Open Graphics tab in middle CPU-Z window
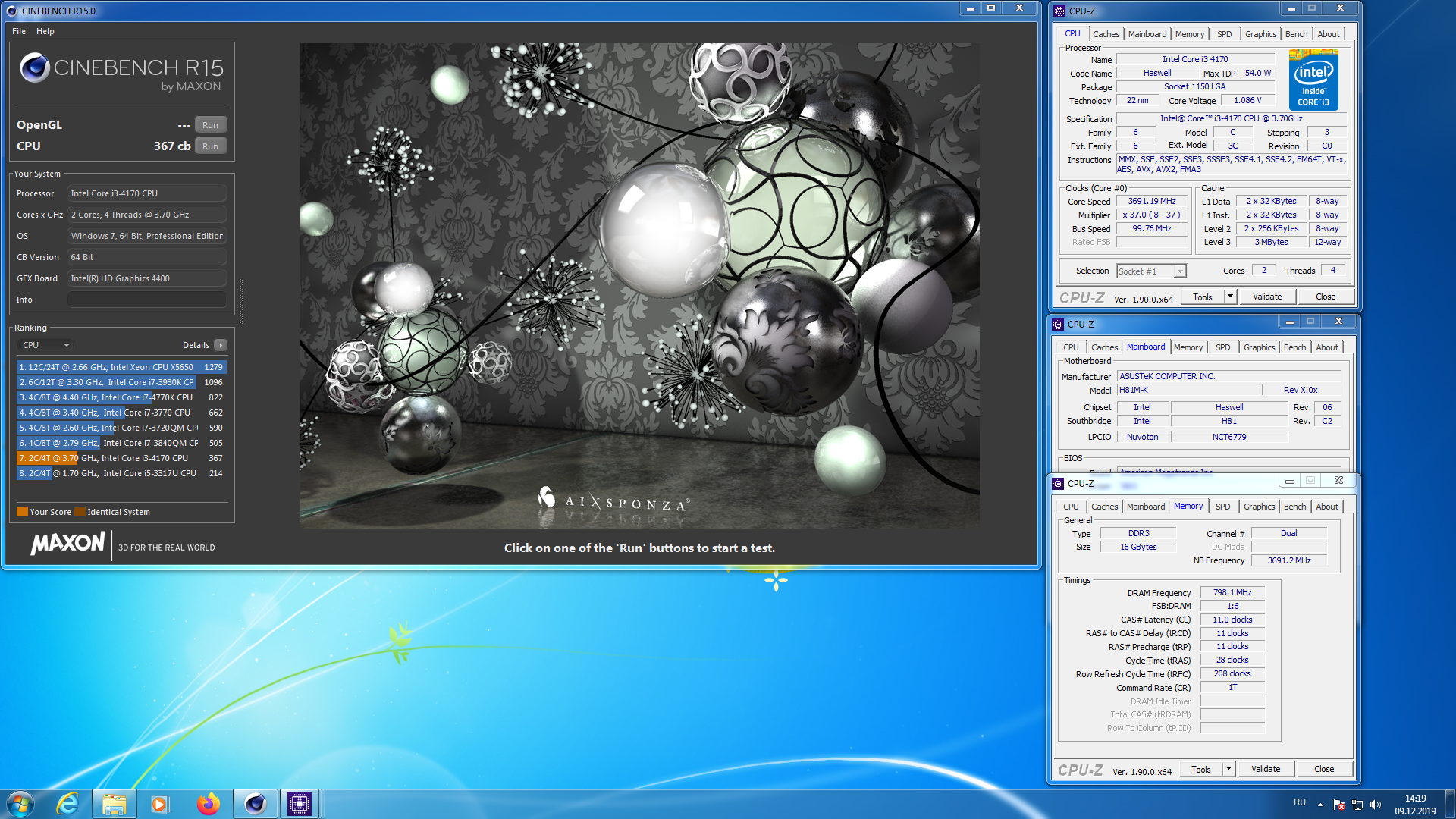This screenshot has height=819, width=1456. tap(1259, 347)
